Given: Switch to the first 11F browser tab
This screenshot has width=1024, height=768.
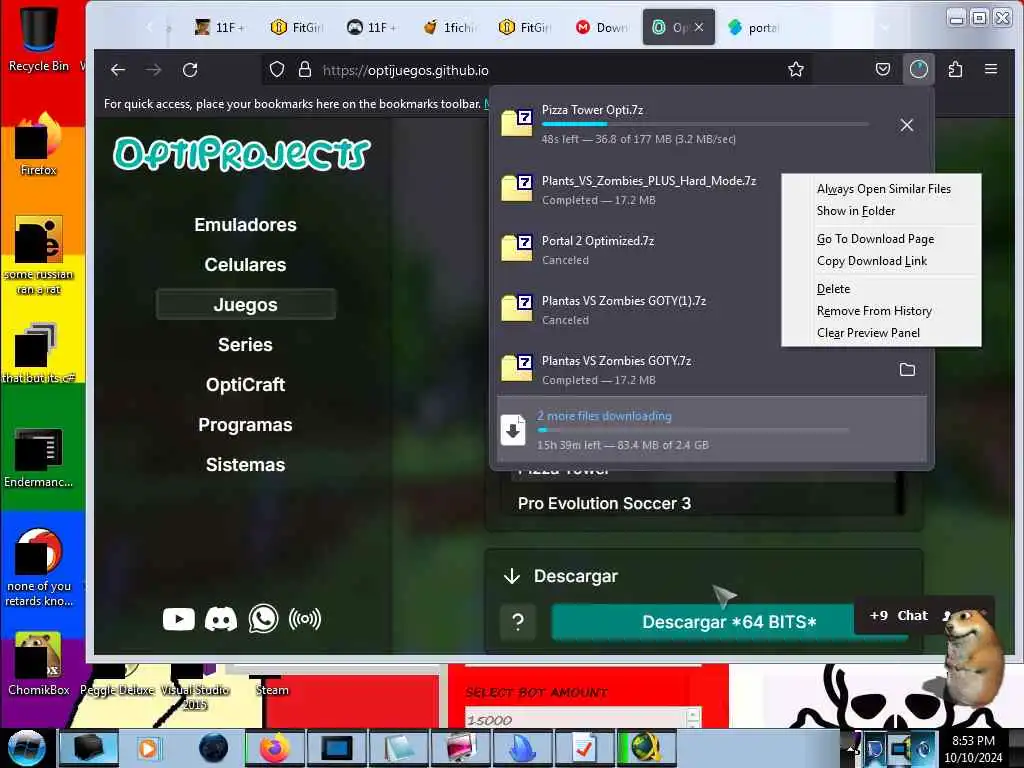Looking at the screenshot, I should pos(219,27).
